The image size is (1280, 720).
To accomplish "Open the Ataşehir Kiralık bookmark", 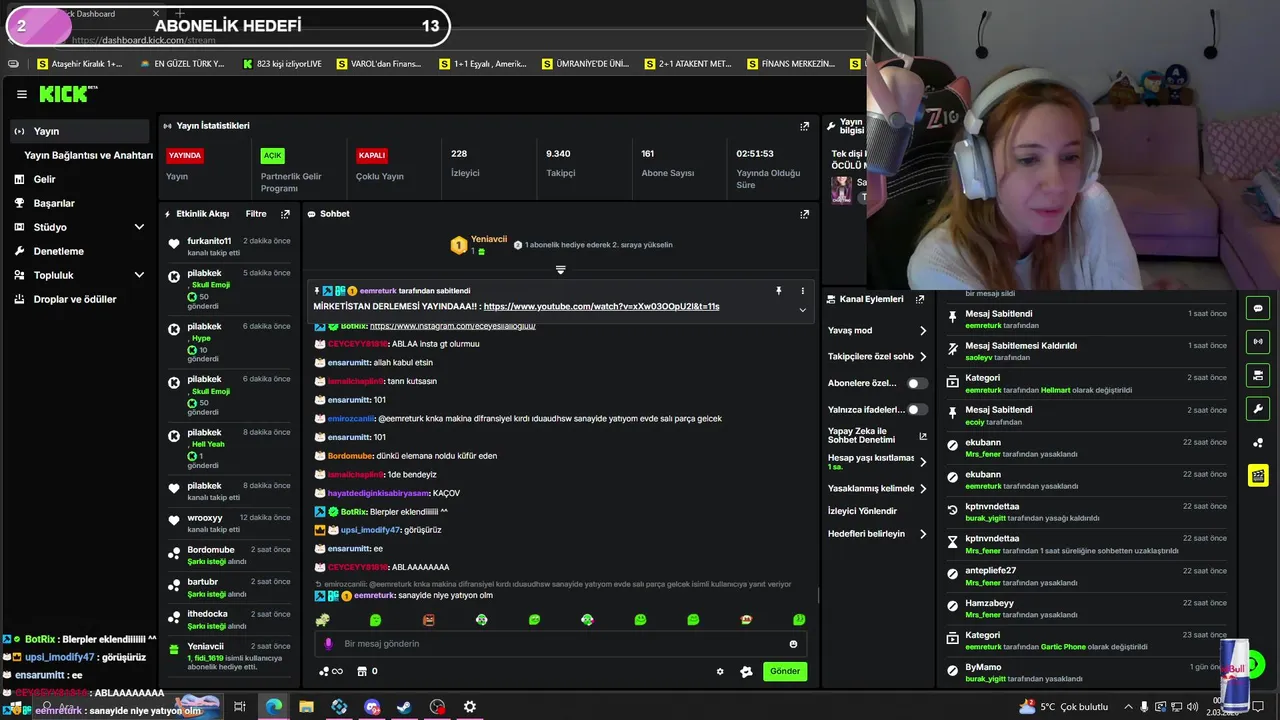I will [79, 64].
